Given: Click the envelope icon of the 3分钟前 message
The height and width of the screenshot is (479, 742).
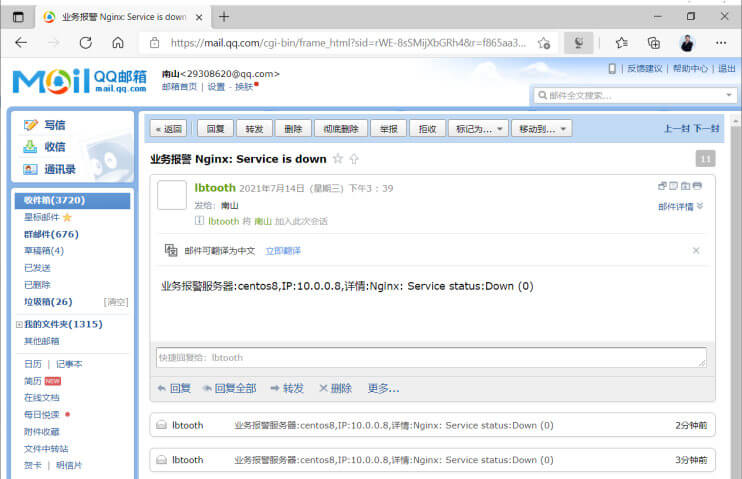Looking at the screenshot, I should pos(161,459).
